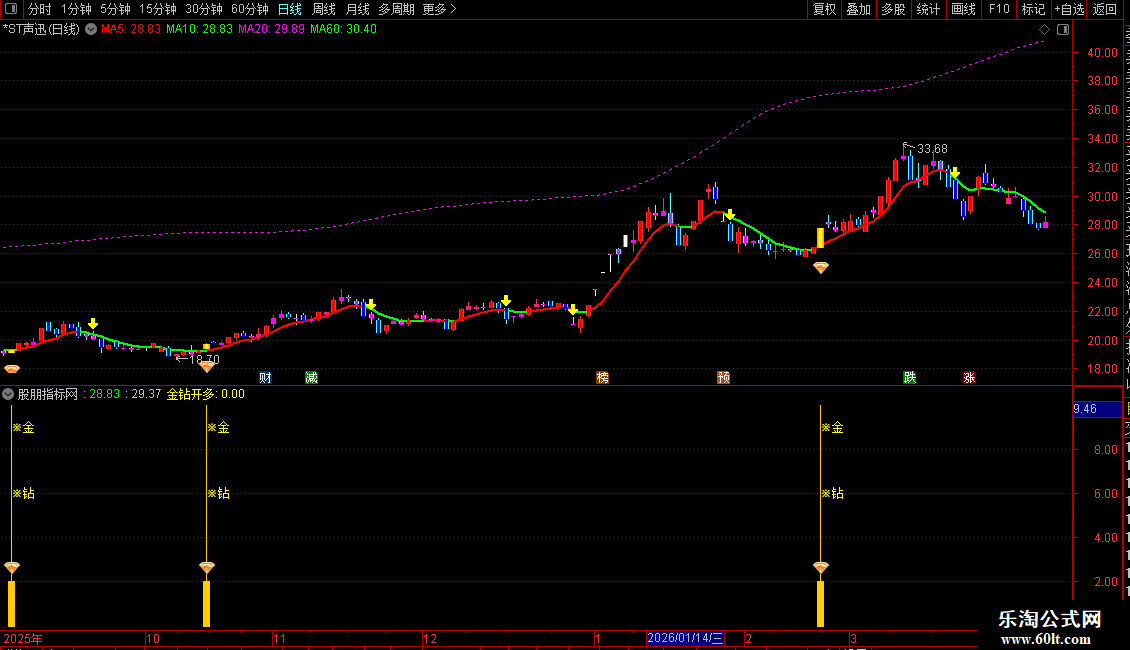Switch to 周线 weekly chart
Screen dimensions: 1130x650
tap(324, 9)
